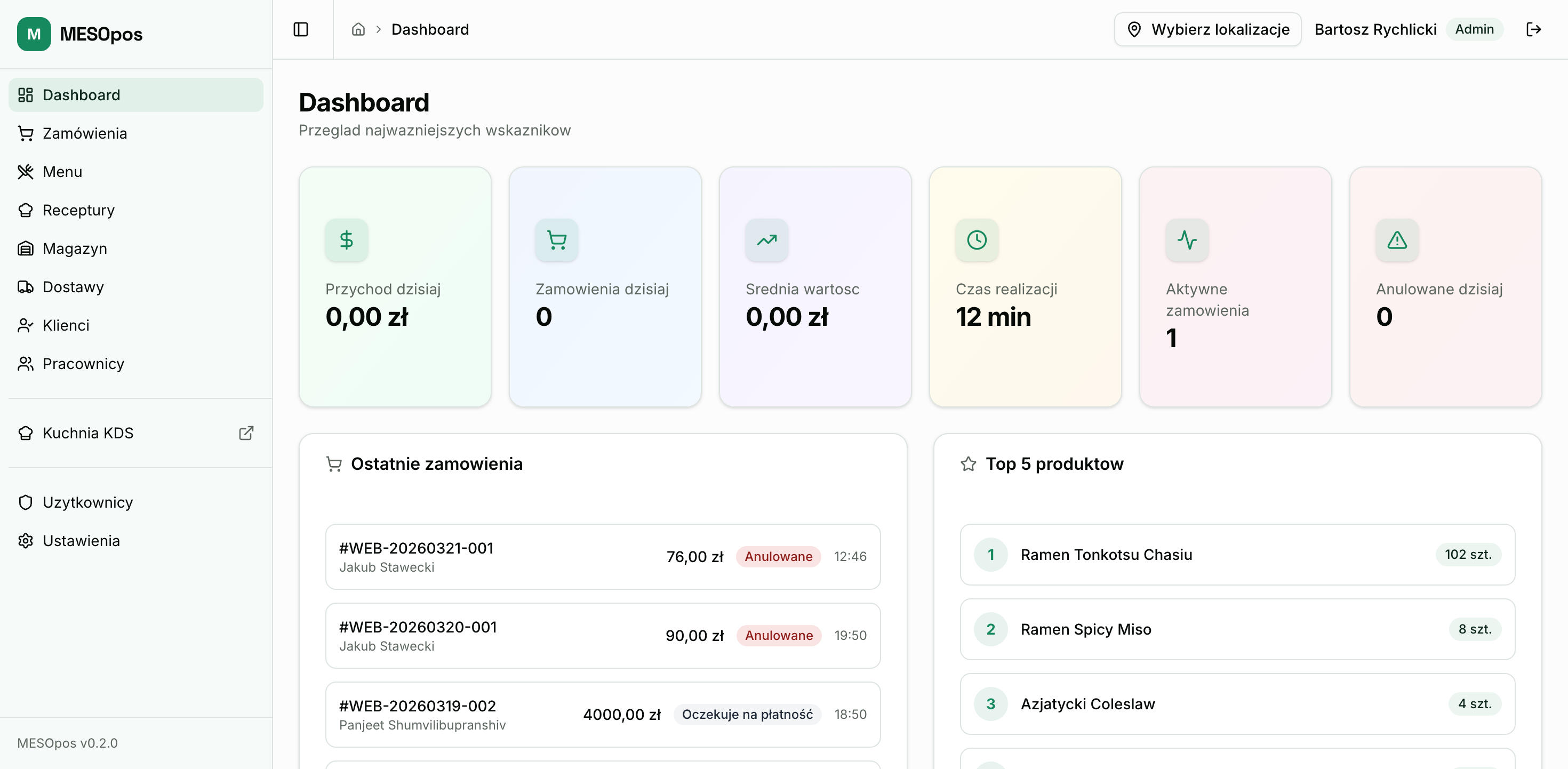
Task: Click the logout icon top right
Action: (1534, 29)
